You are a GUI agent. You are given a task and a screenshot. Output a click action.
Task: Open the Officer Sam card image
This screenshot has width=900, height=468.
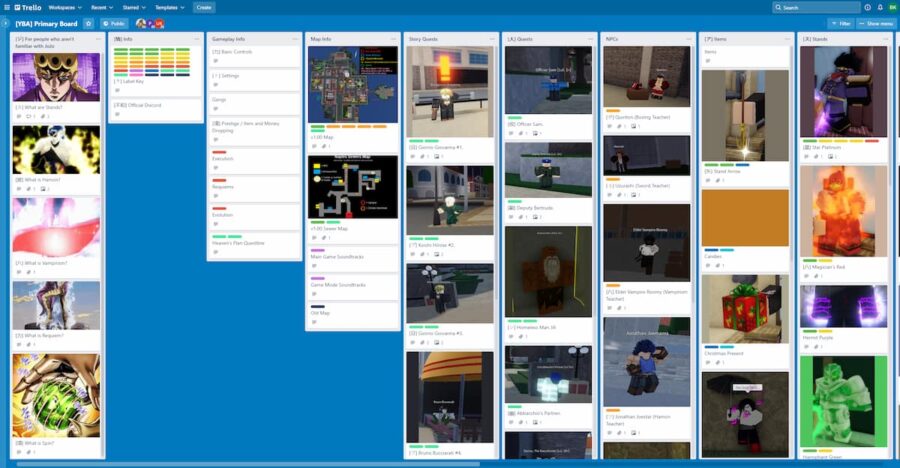click(548, 80)
